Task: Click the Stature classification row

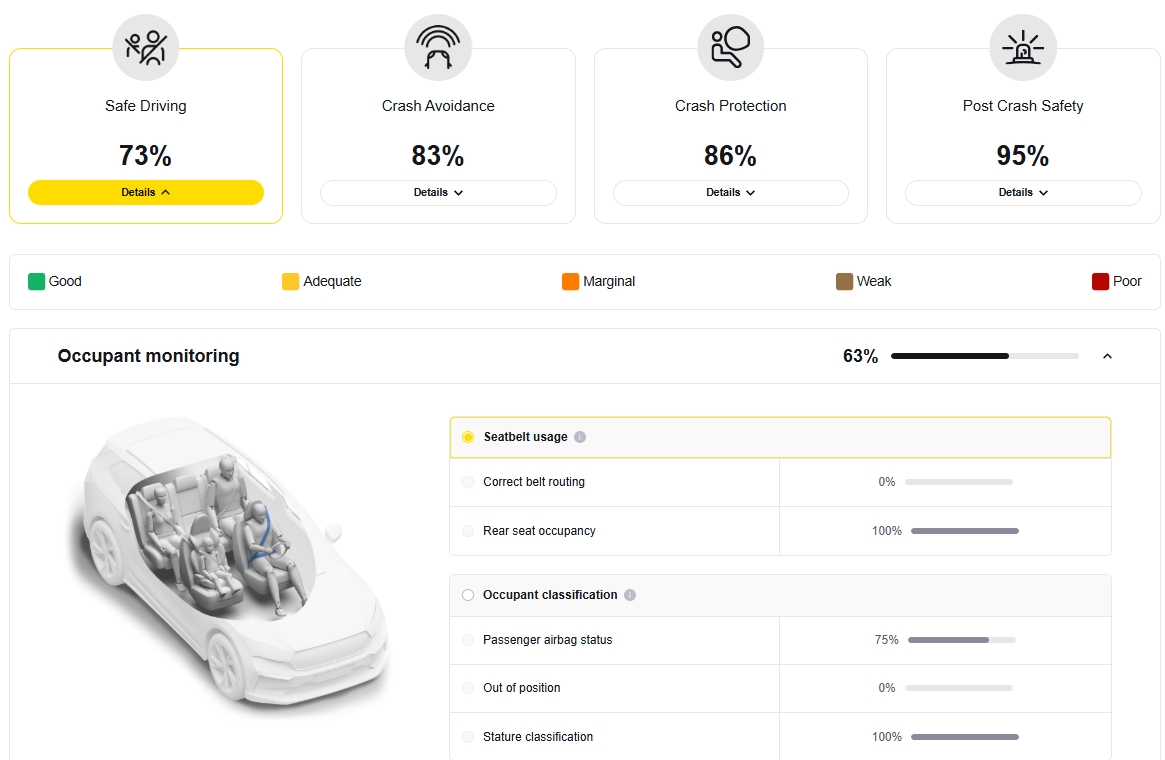Action: (x=780, y=737)
